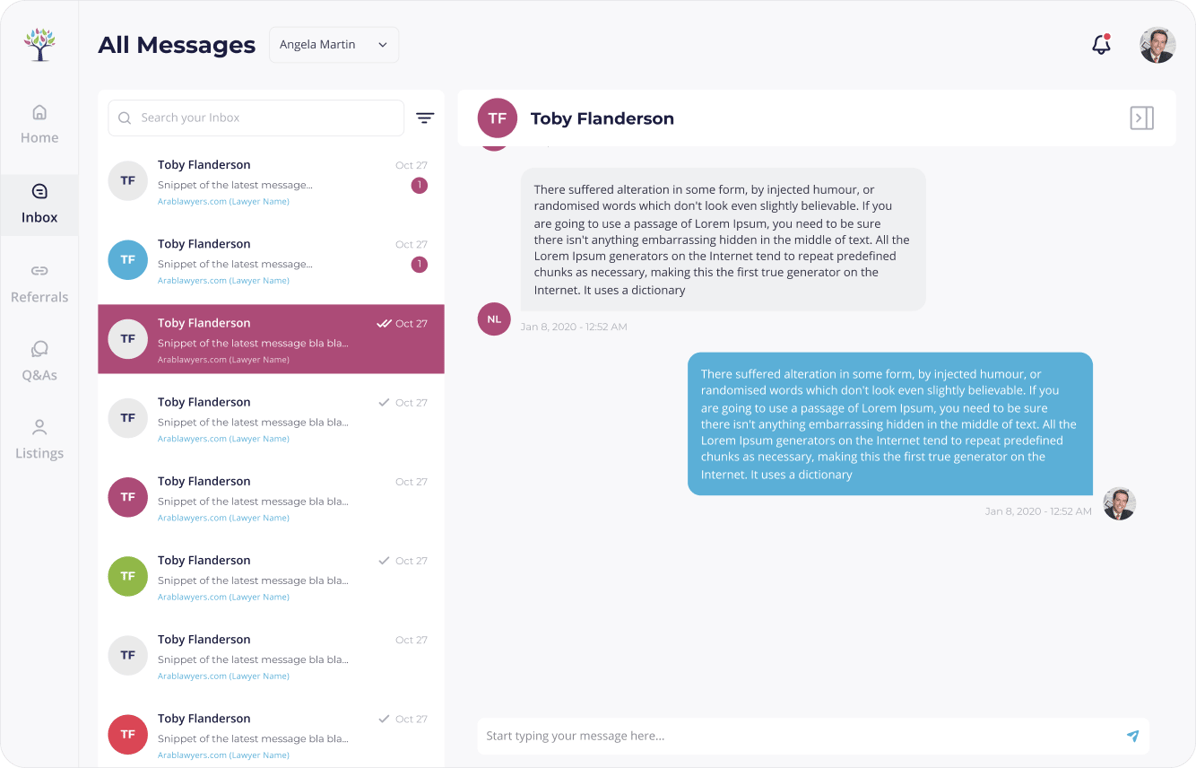Send message with paper plane icon

pos(1133,736)
